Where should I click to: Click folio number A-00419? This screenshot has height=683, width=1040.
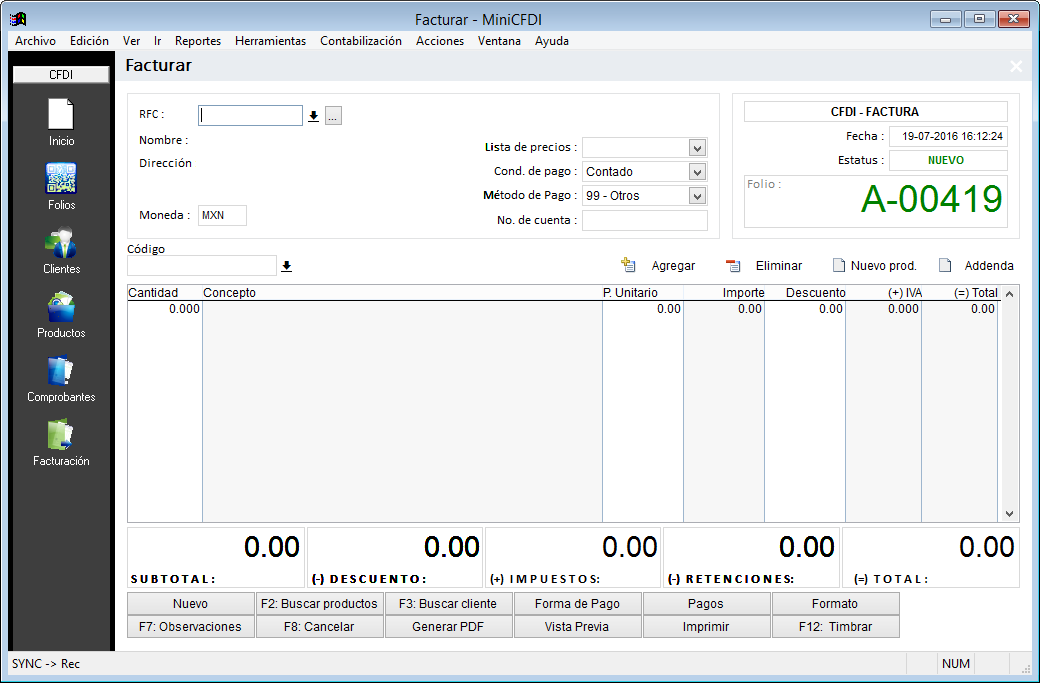(x=932, y=199)
